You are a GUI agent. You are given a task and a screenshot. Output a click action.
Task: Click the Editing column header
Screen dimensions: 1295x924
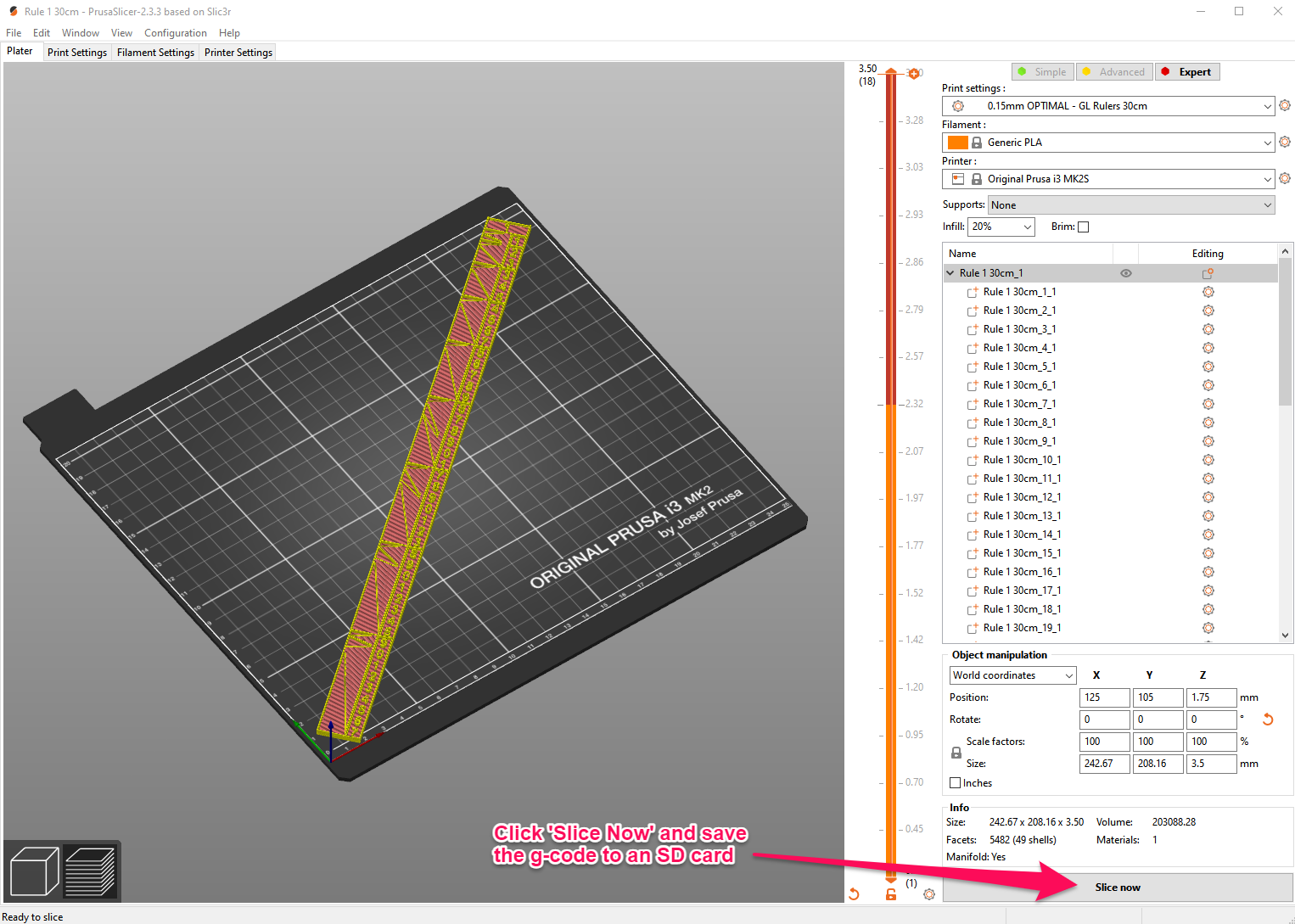pyautogui.click(x=1208, y=254)
